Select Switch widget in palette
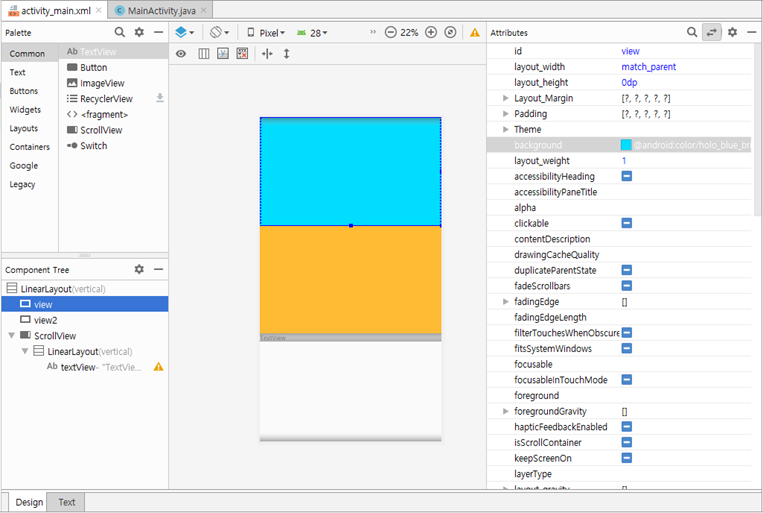 [113, 146]
